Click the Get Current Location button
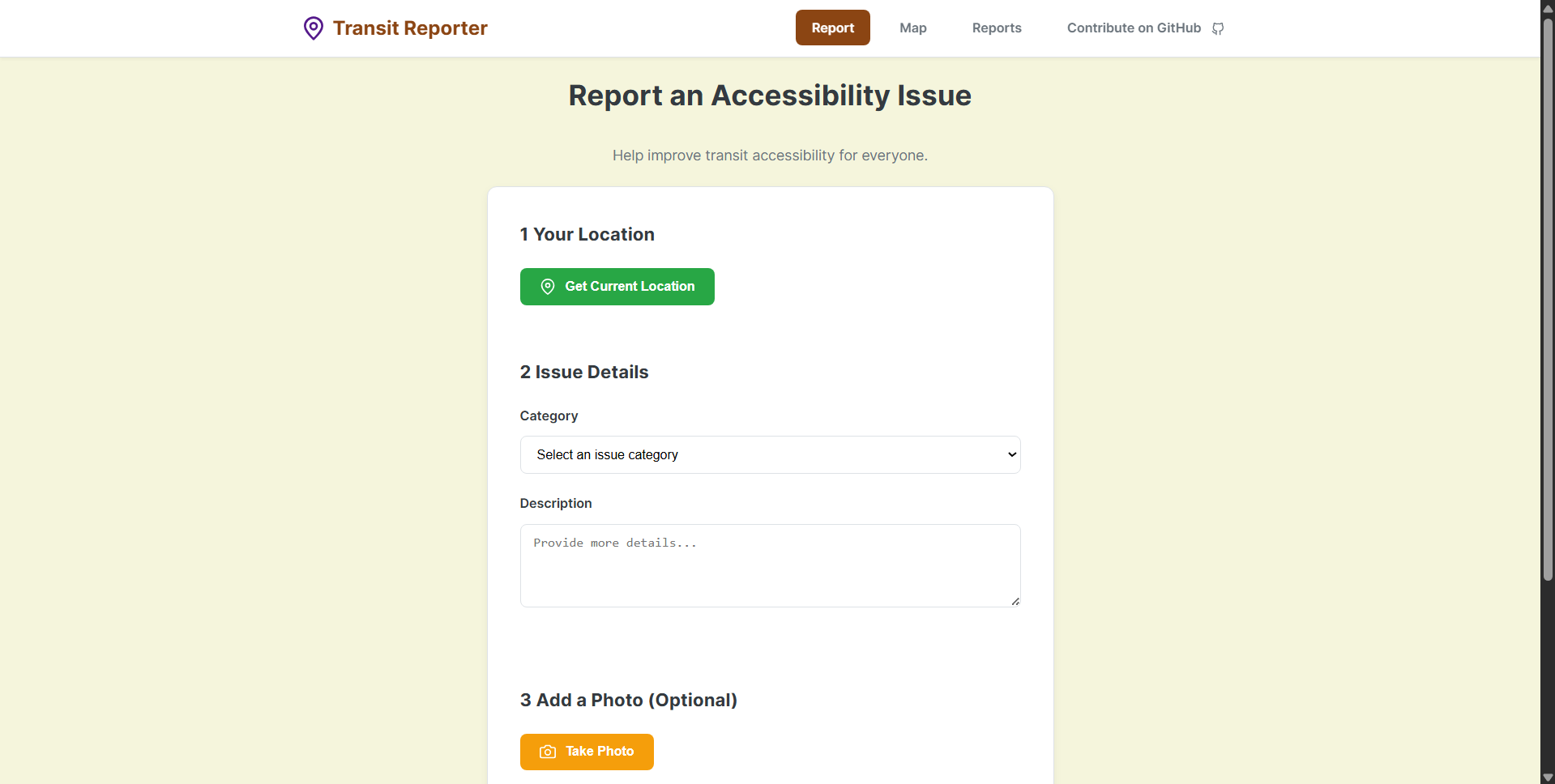Viewport: 1555px width, 784px height. click(617, 287)
